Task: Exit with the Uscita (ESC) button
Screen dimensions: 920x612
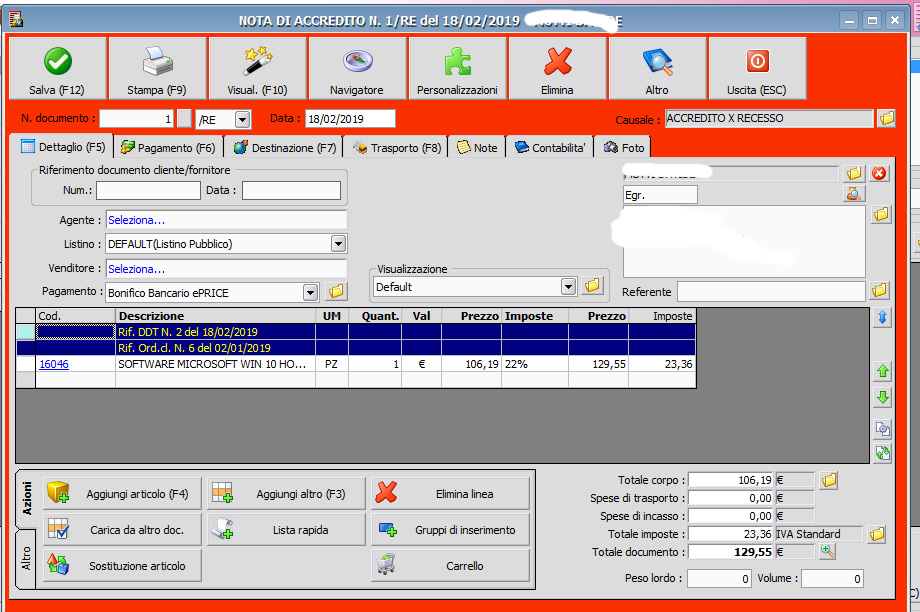Action: click(x=757, y=68)
